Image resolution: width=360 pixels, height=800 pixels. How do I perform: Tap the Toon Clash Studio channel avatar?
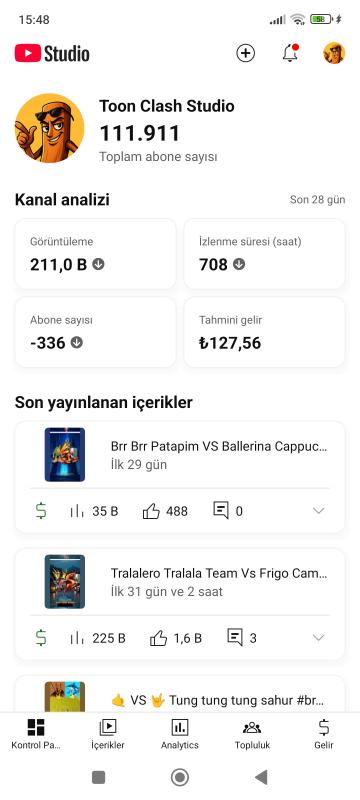pos(49,128)
